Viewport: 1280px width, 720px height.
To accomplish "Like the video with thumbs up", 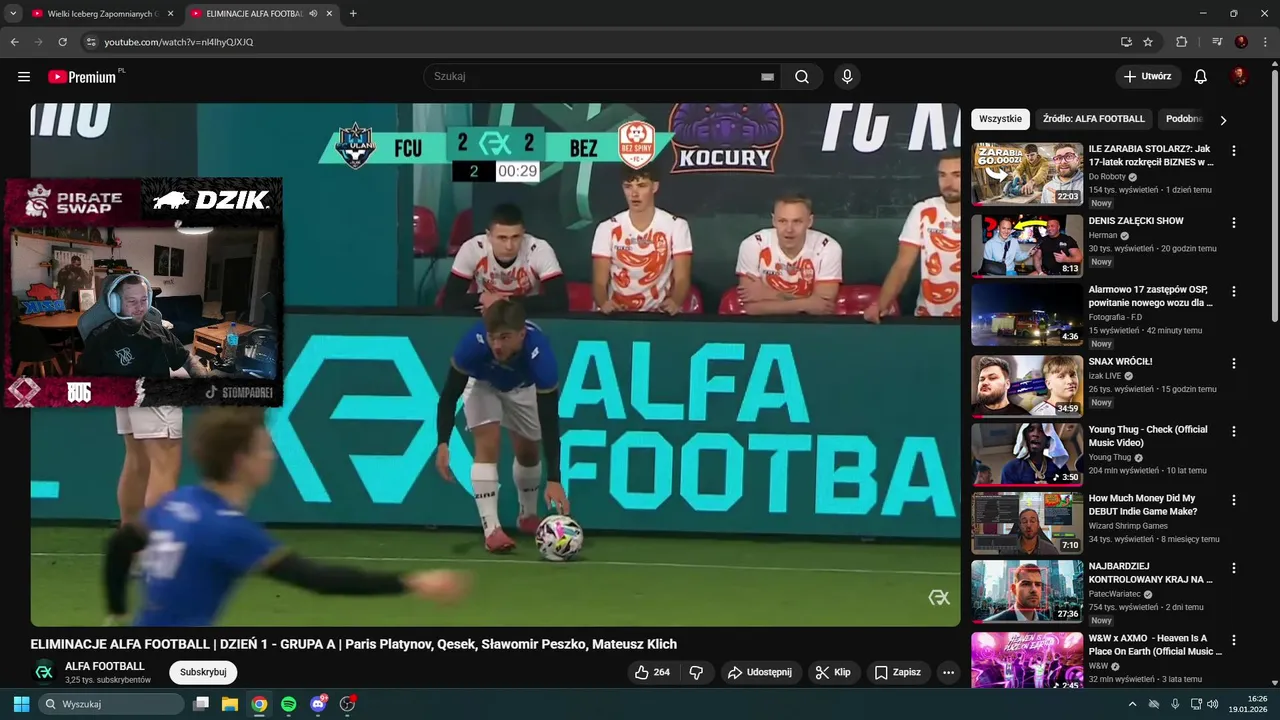I will pyautogui.click(x=652, y=673).
